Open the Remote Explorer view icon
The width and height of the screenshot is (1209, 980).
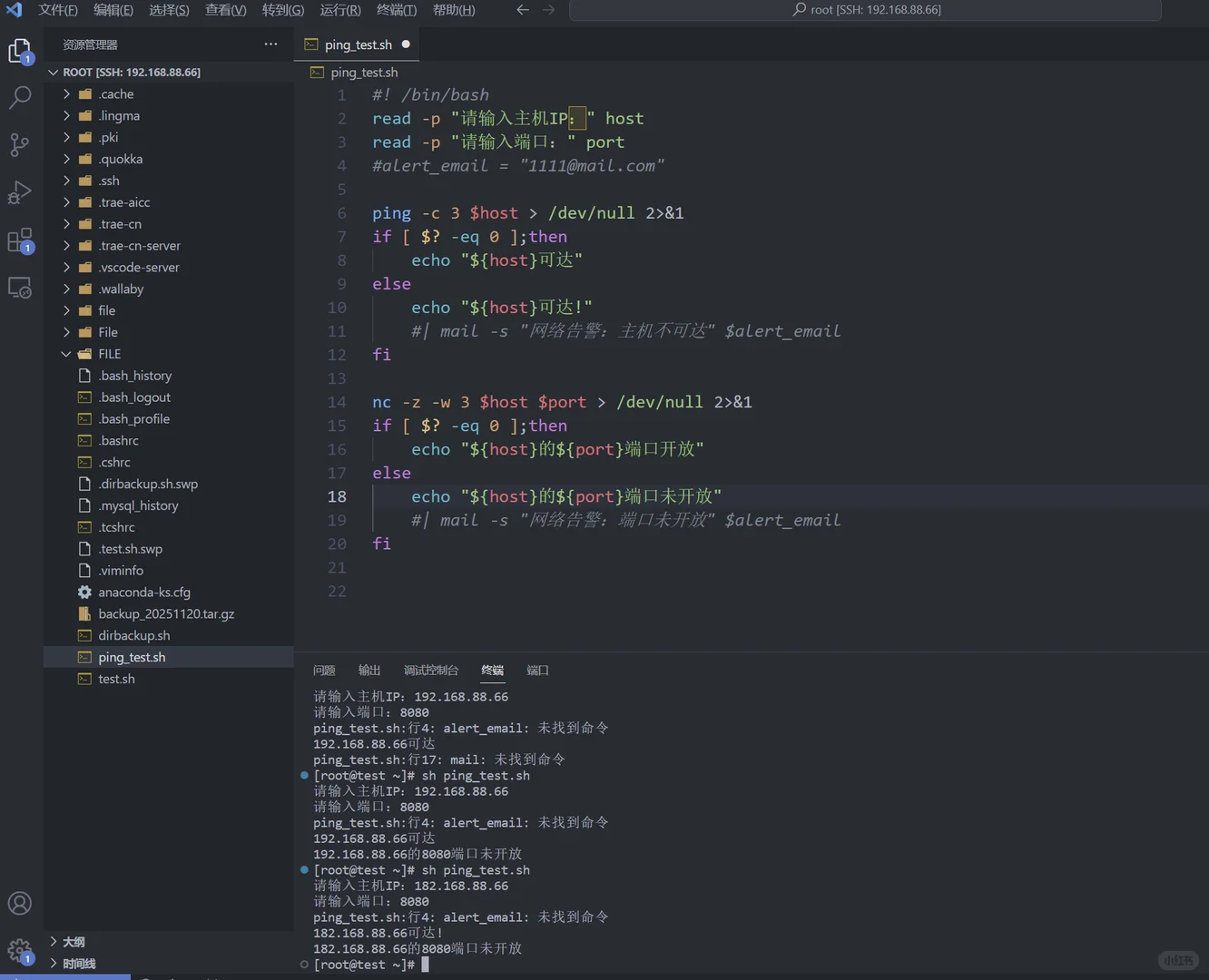coord(20,288)
